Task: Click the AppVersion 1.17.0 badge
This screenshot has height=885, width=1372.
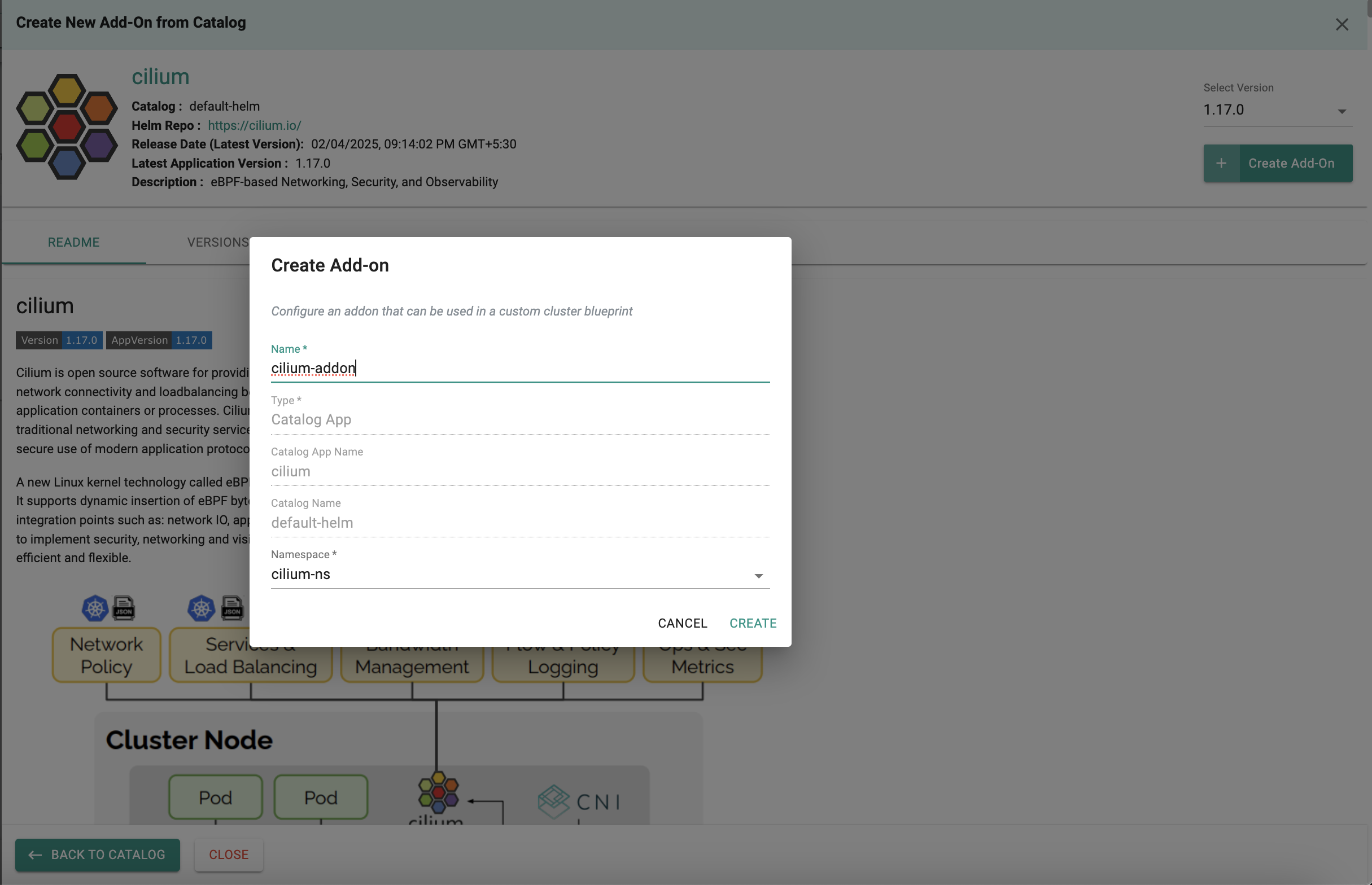Action: pyautogui.click(x=159, y=340)
